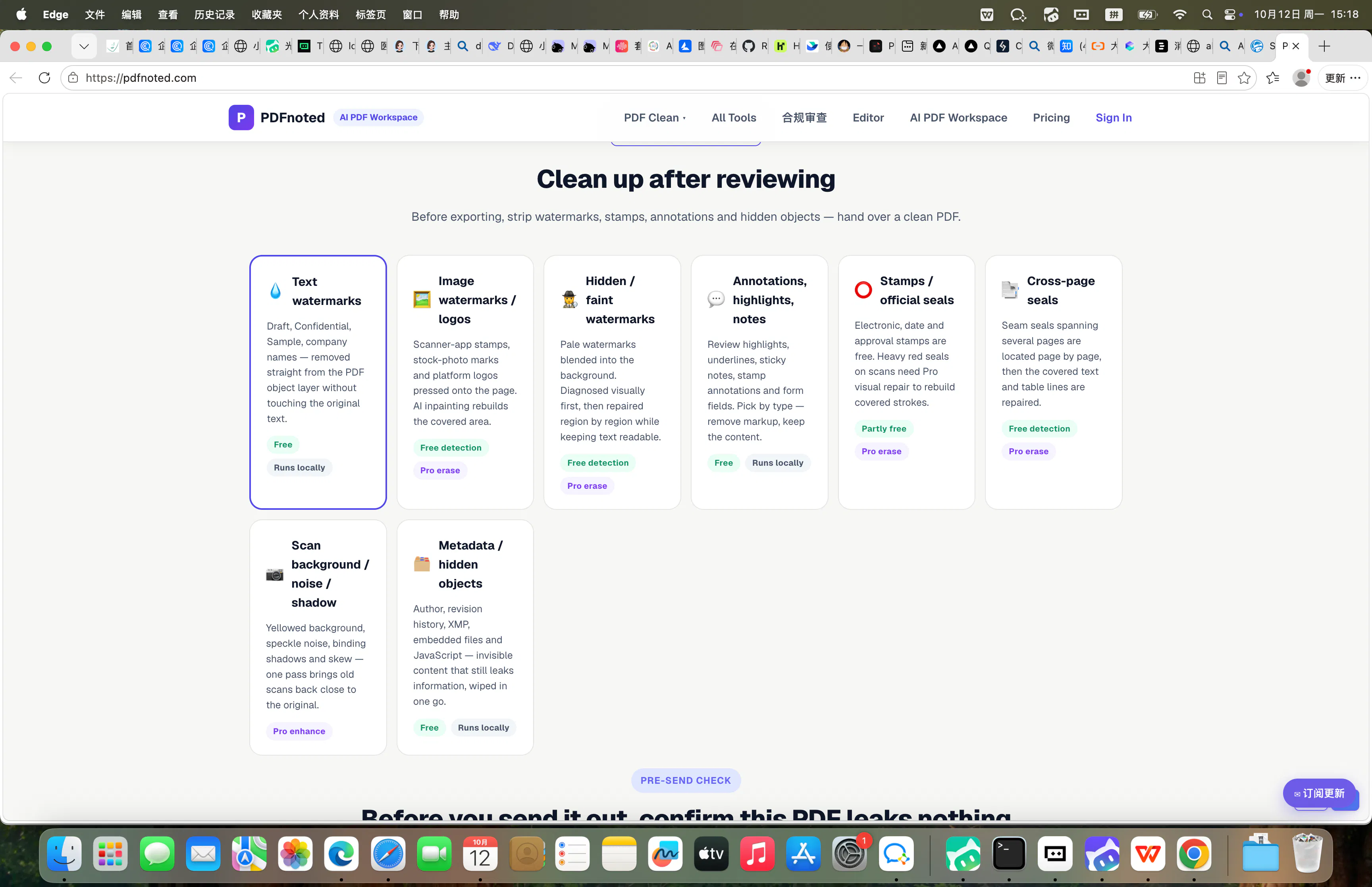The width and height of the screenshot is (1372, 887).
Task: Click the PDFnoted purple P logo
Action: click(241, 118)
